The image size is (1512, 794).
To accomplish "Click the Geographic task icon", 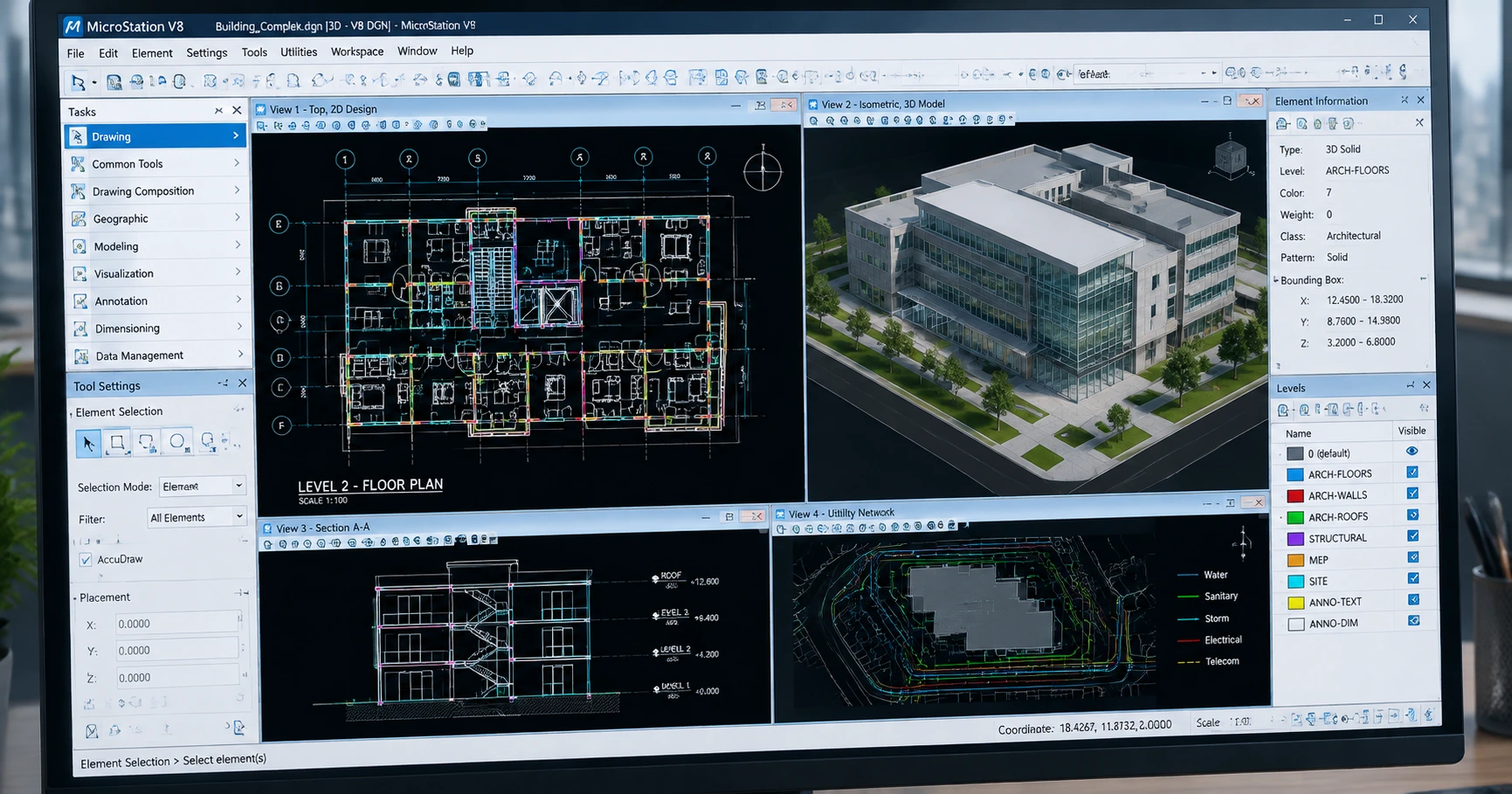I will 79,218.
